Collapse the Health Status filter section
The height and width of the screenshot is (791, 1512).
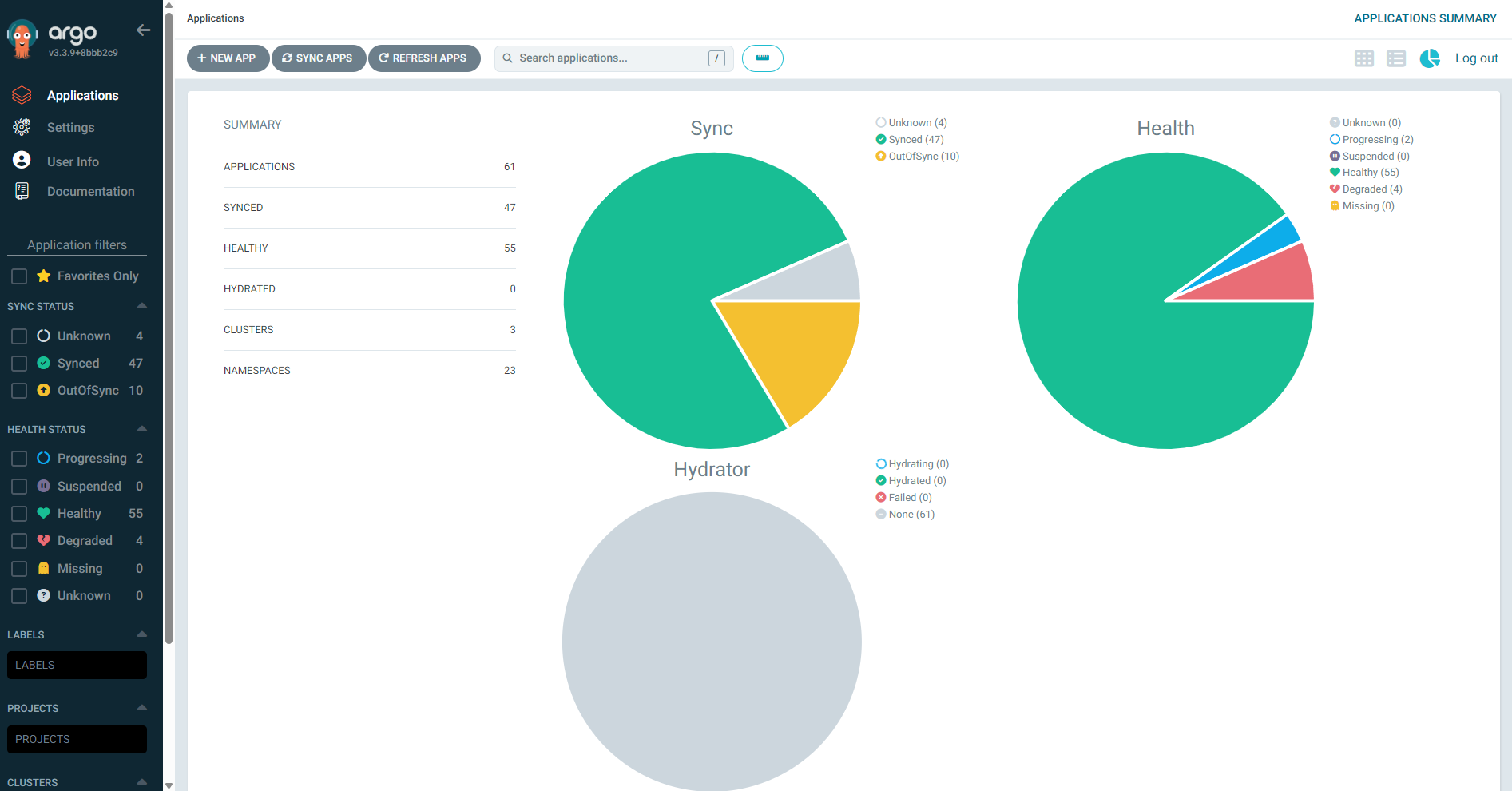(142, 429)
